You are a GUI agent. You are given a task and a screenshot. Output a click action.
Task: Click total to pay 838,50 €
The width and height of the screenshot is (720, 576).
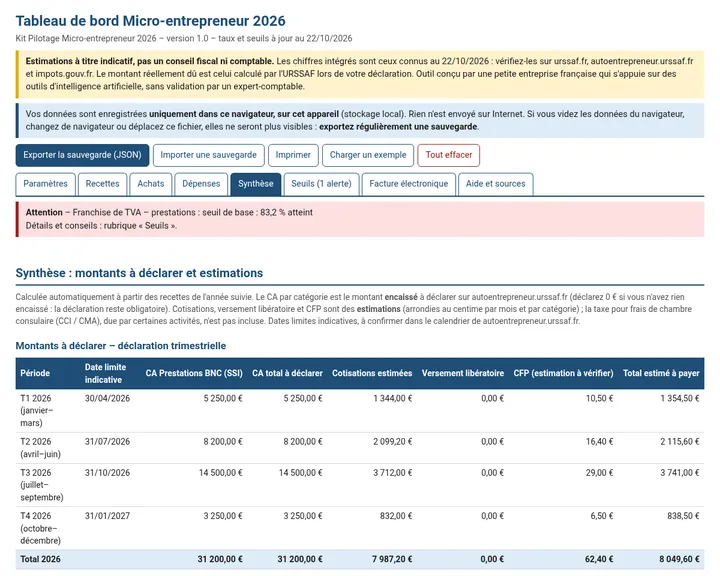(683, 516)
